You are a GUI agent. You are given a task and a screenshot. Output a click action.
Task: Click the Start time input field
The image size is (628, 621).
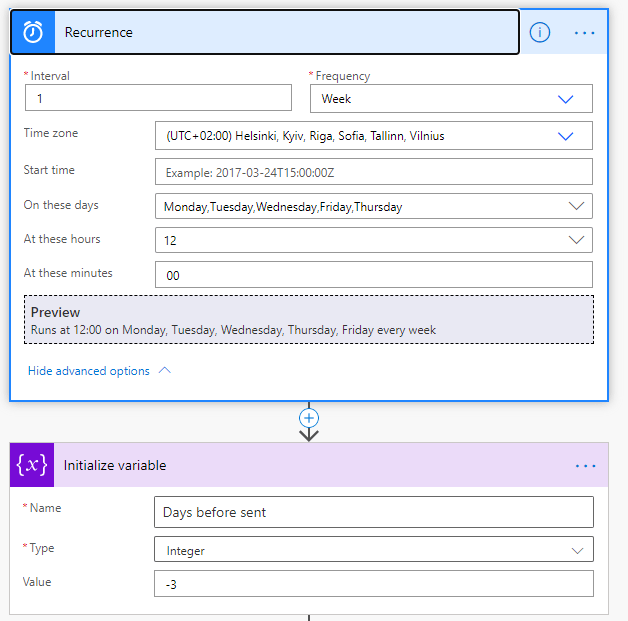pyautogui.click(x=373, y=172)
